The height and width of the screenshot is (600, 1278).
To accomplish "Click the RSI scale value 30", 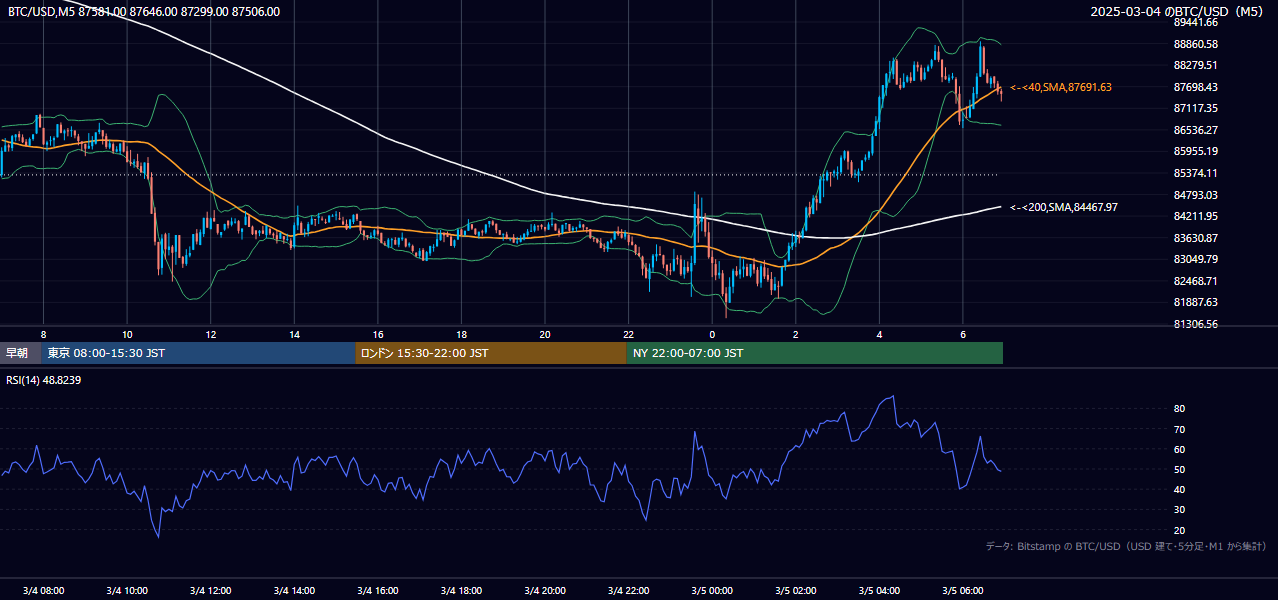I will pos(1179,510).
